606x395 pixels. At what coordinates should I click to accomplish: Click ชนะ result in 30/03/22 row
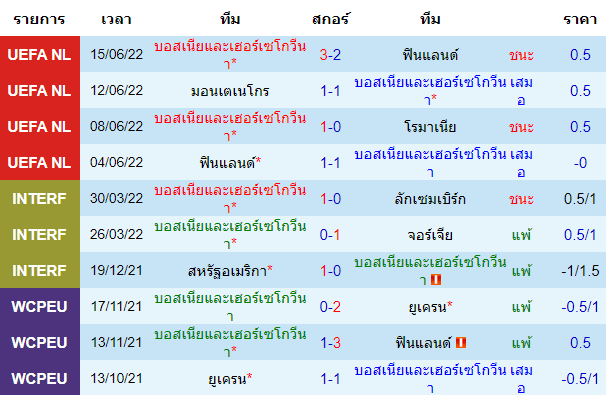tap(521, 199)
